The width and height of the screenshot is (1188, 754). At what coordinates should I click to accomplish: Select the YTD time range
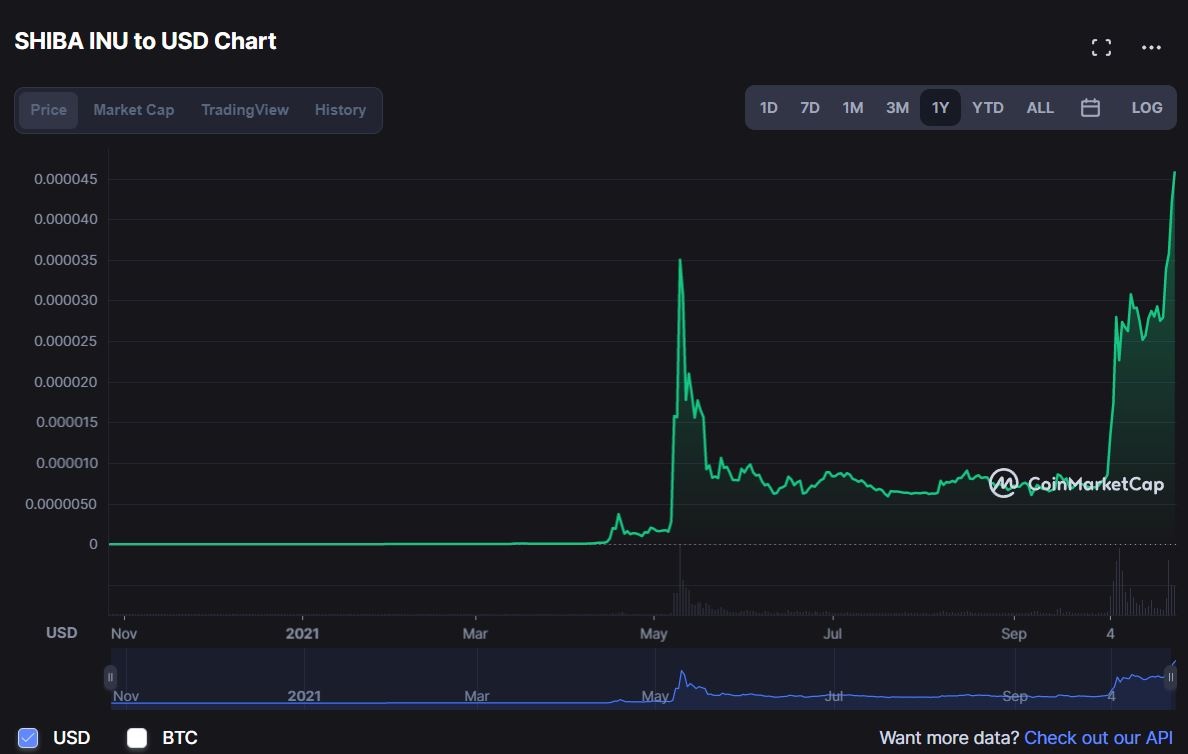point(987,108)
